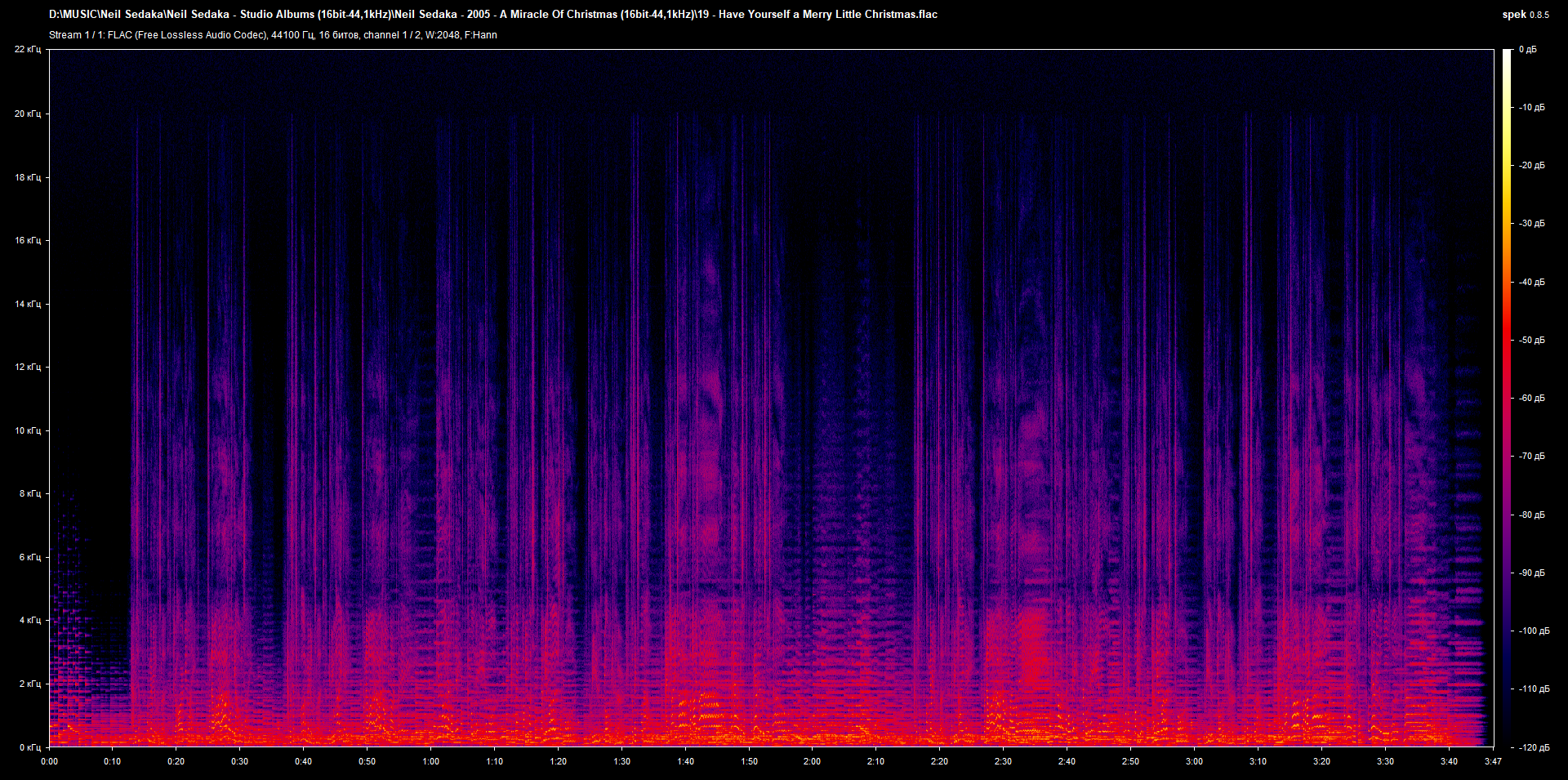
Task: Click the 12 кГц frequency axis label
Action: pos(28,367)
